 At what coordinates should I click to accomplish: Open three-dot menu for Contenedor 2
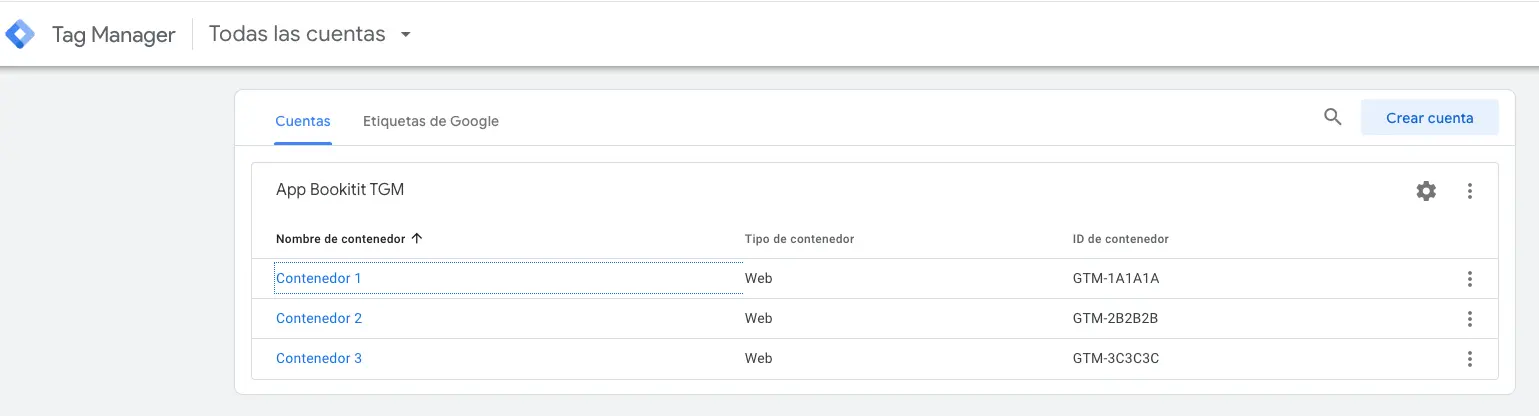click(x=1469, y=319)
